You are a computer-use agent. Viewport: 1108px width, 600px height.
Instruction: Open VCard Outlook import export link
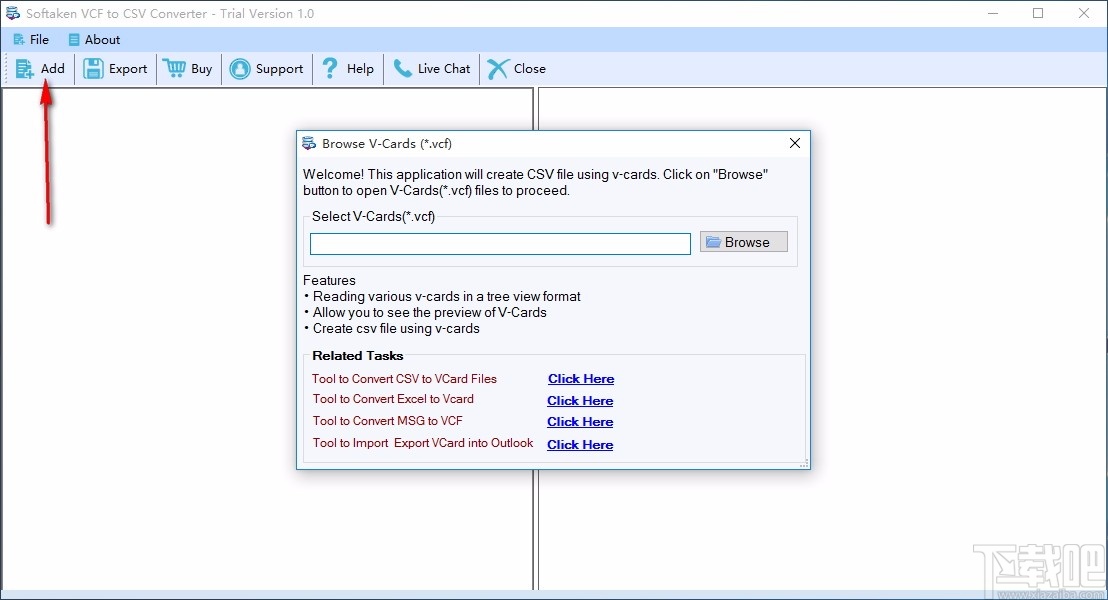coord(580,444)
